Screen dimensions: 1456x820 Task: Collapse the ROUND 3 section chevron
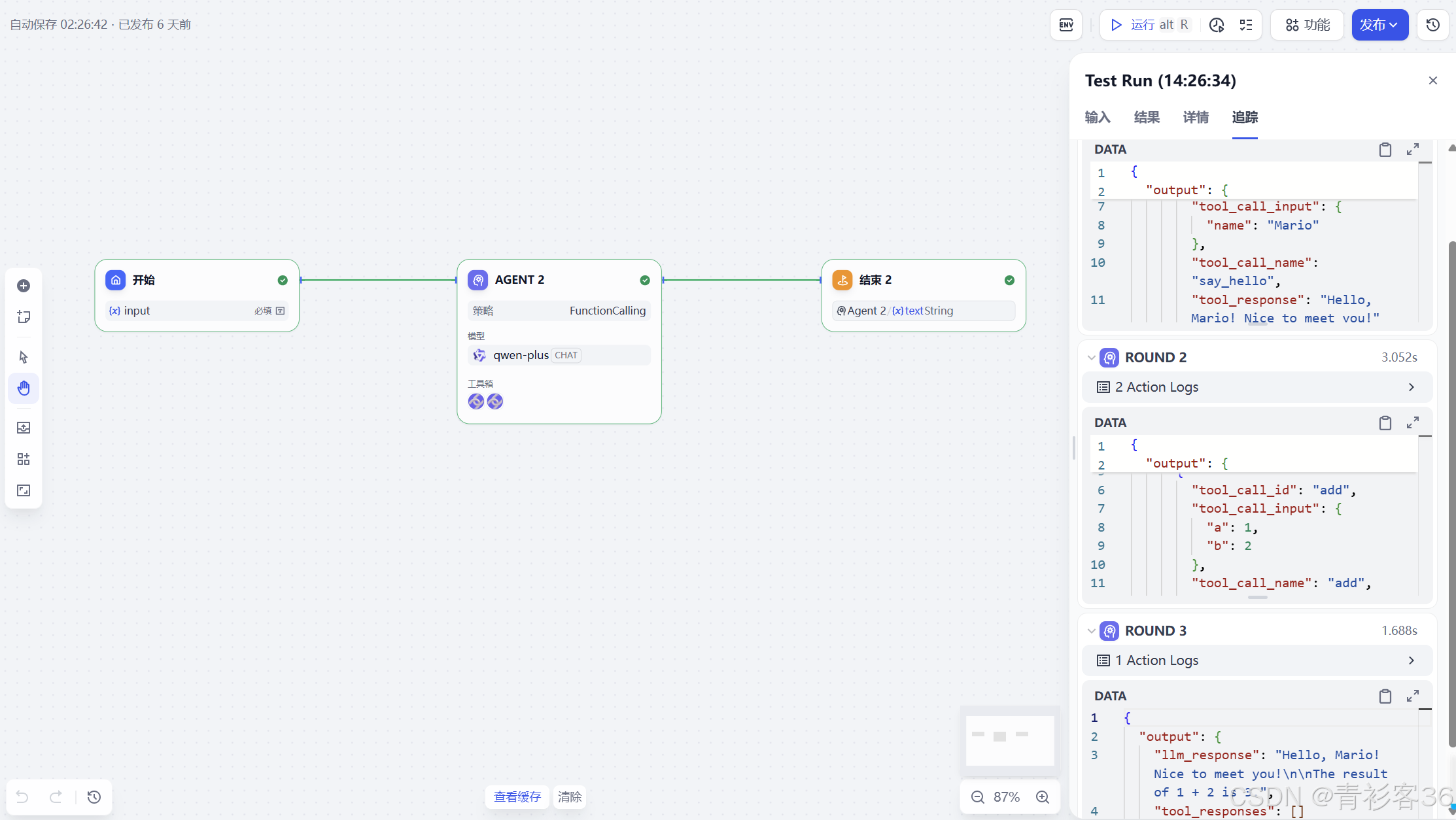coord(1091,631)
